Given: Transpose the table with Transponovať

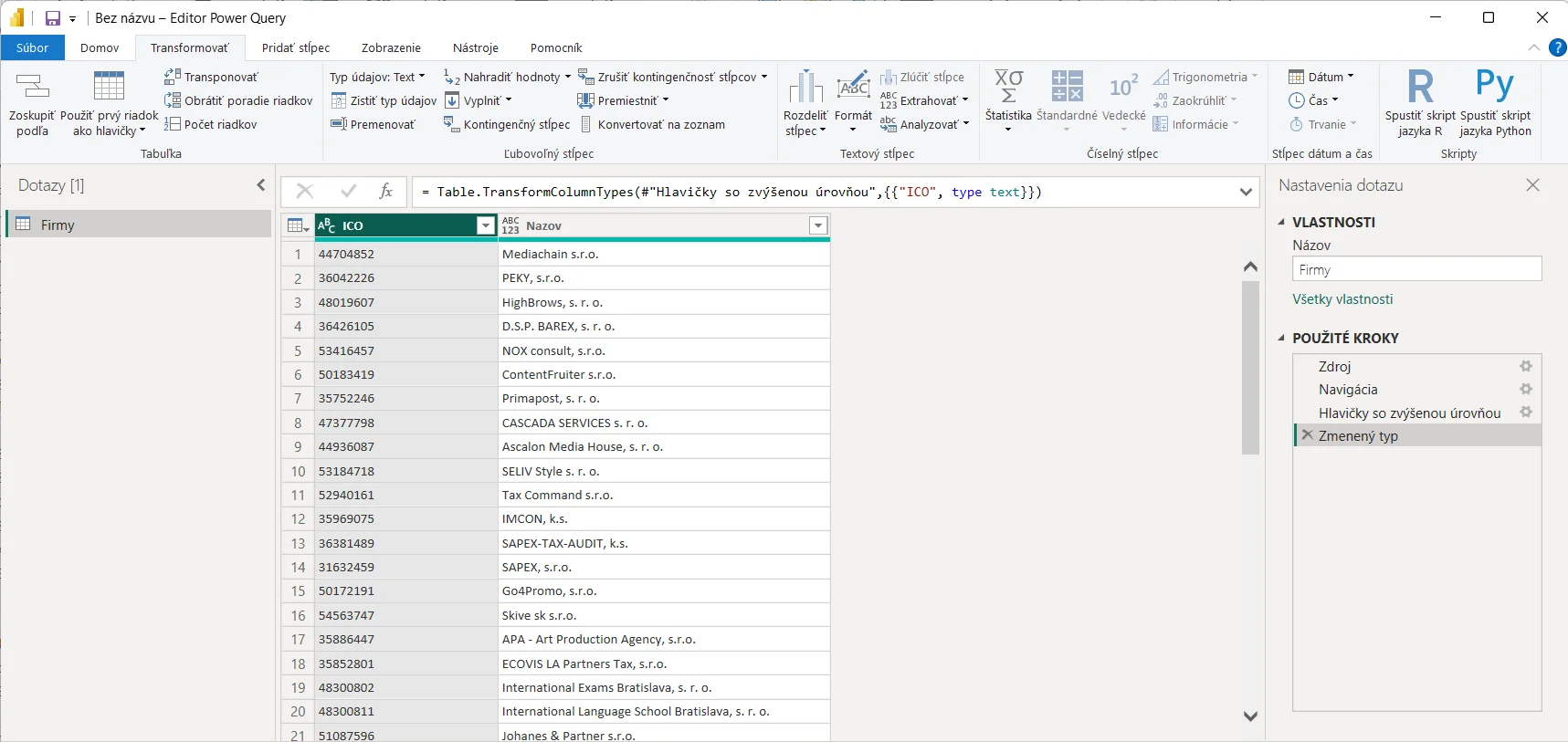Looking at the screenshot, I should click(211, 77).
